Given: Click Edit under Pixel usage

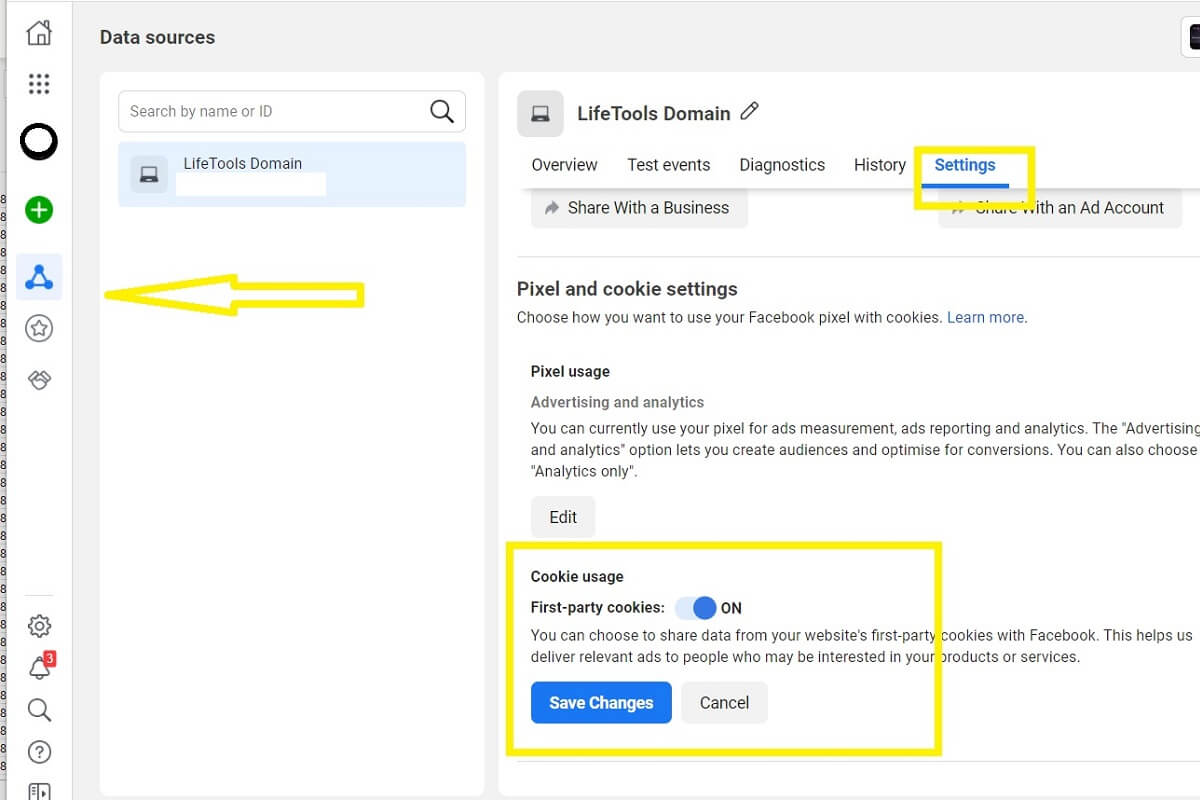Looking at the screenshot, I should point(563,517).
